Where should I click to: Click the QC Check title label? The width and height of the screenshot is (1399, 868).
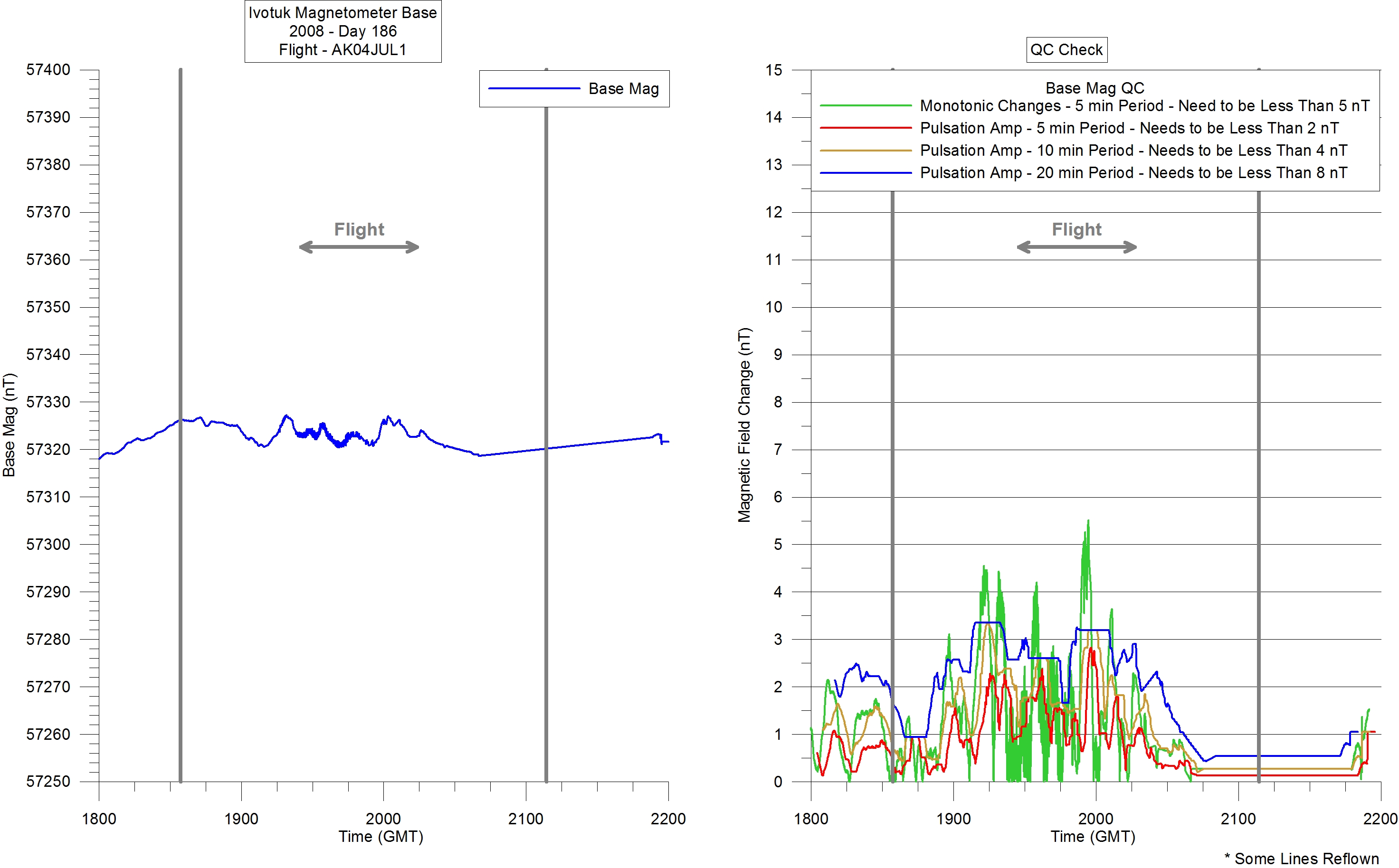point(1066,49)
